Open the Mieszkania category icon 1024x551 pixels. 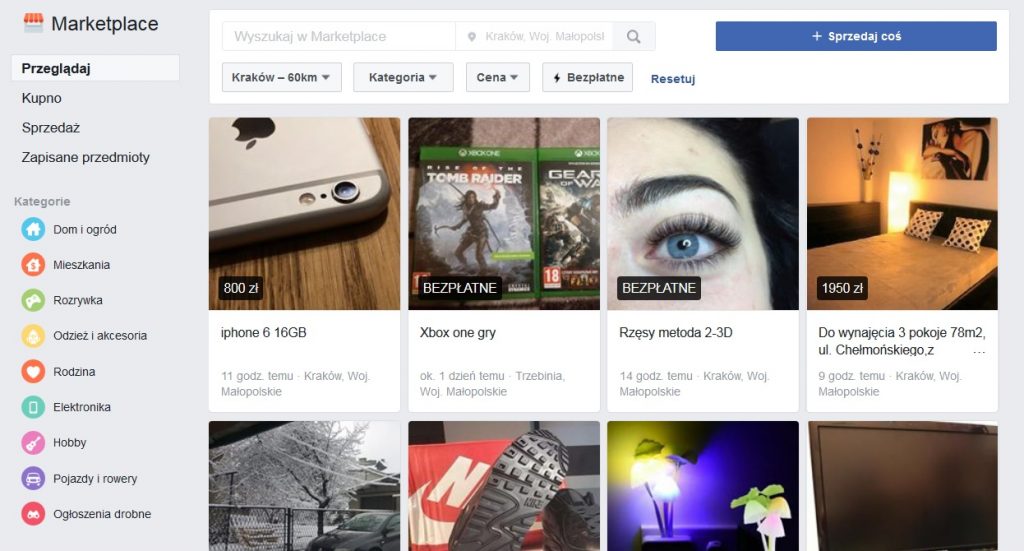click(33, 264)
